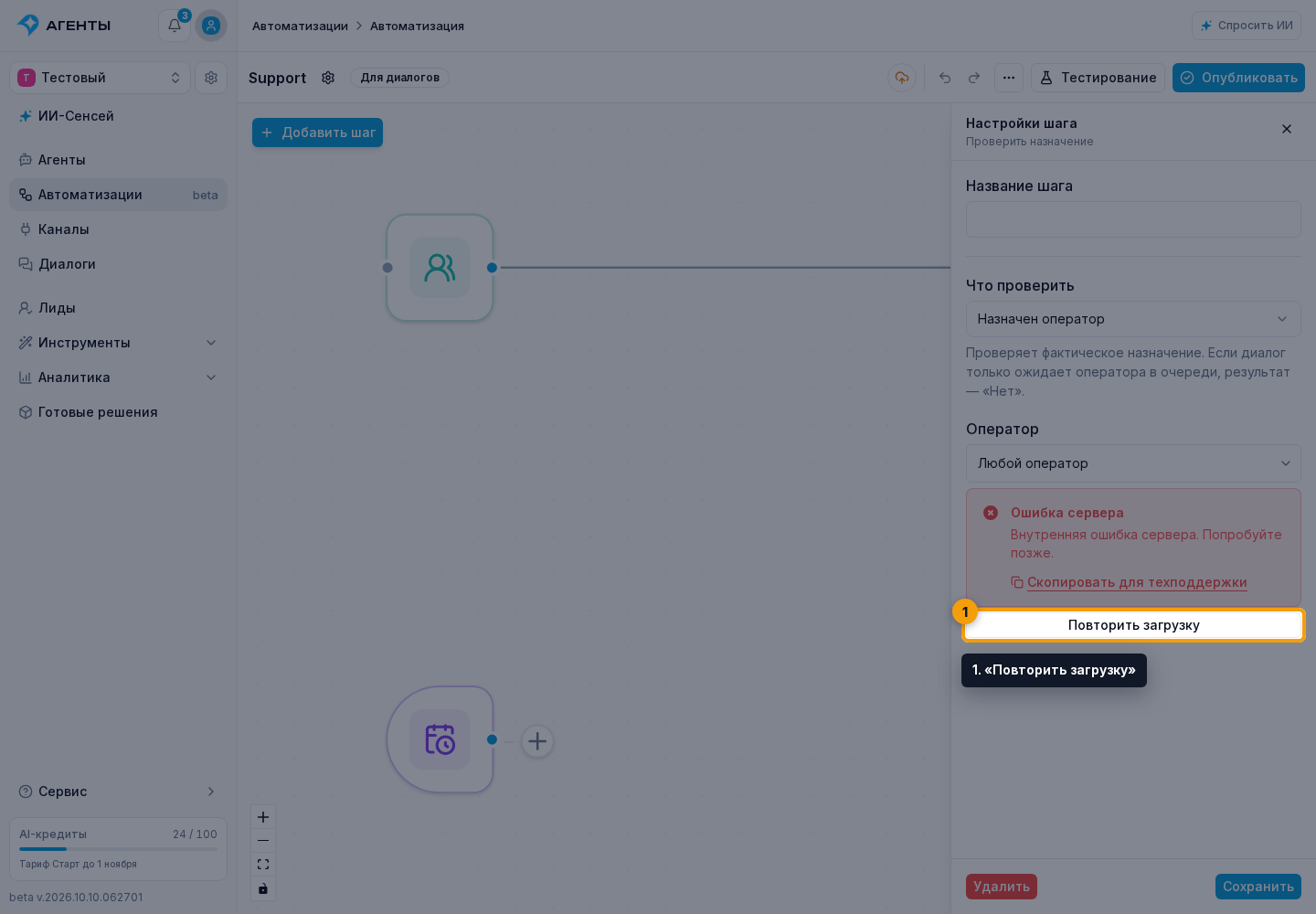Close the step settings panel
This screenshot has width=1316, height=914.
(x=1287, y=129)
